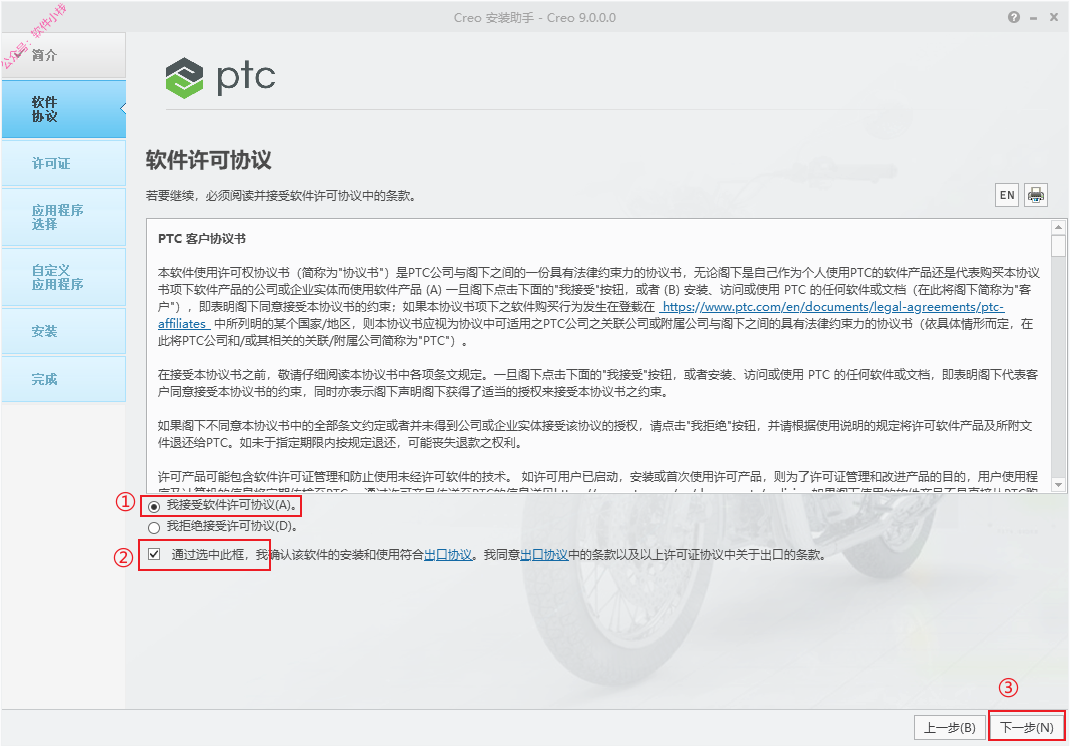Click the 下一步(N) button
Screen dimensions: 1070x746
1026,728
